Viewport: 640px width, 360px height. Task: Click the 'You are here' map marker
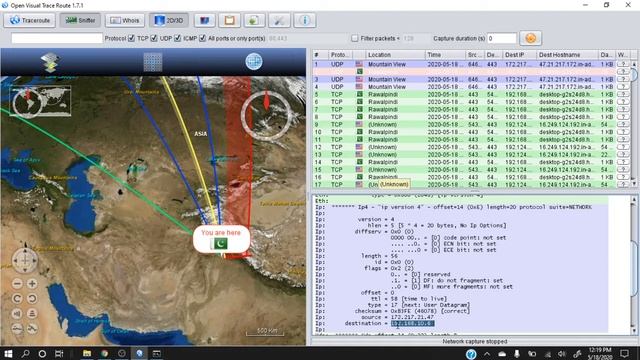[221, 239]
